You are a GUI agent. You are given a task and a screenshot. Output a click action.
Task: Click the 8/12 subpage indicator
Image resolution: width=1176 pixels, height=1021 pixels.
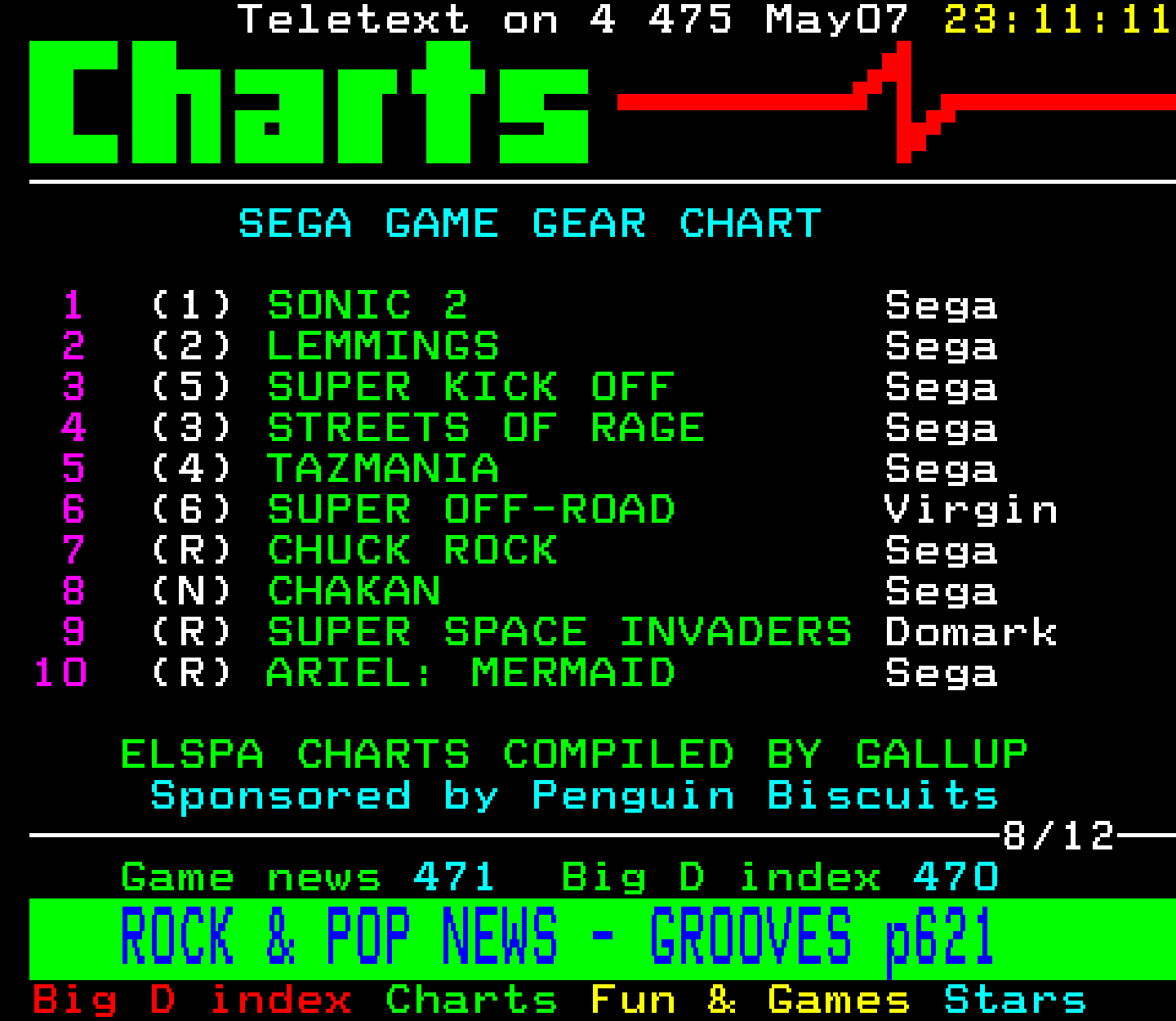(1059, 836)
